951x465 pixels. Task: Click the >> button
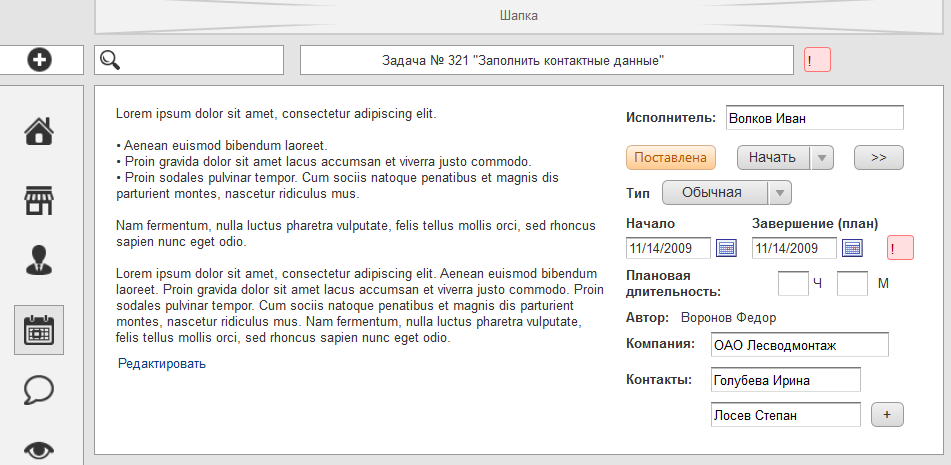[879, 158]
